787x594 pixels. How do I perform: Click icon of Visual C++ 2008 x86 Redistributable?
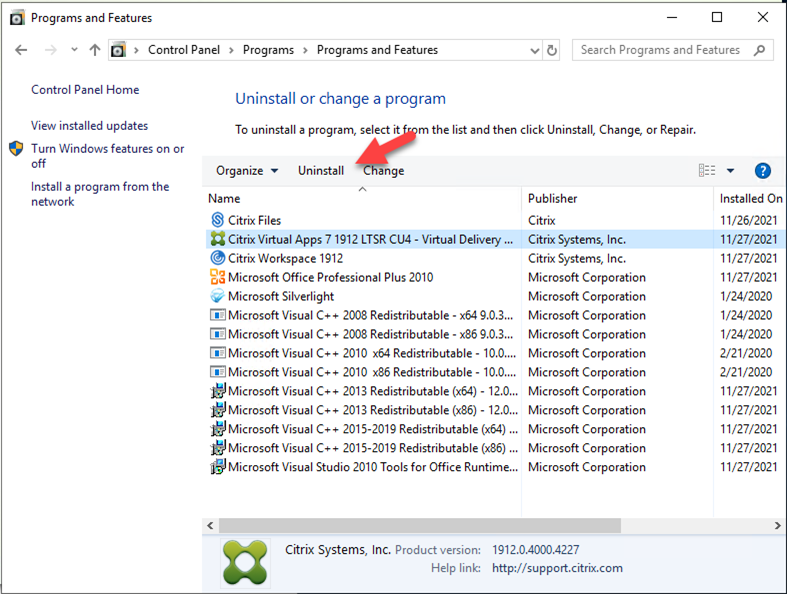pyautogui.click(x=217, y=334)
